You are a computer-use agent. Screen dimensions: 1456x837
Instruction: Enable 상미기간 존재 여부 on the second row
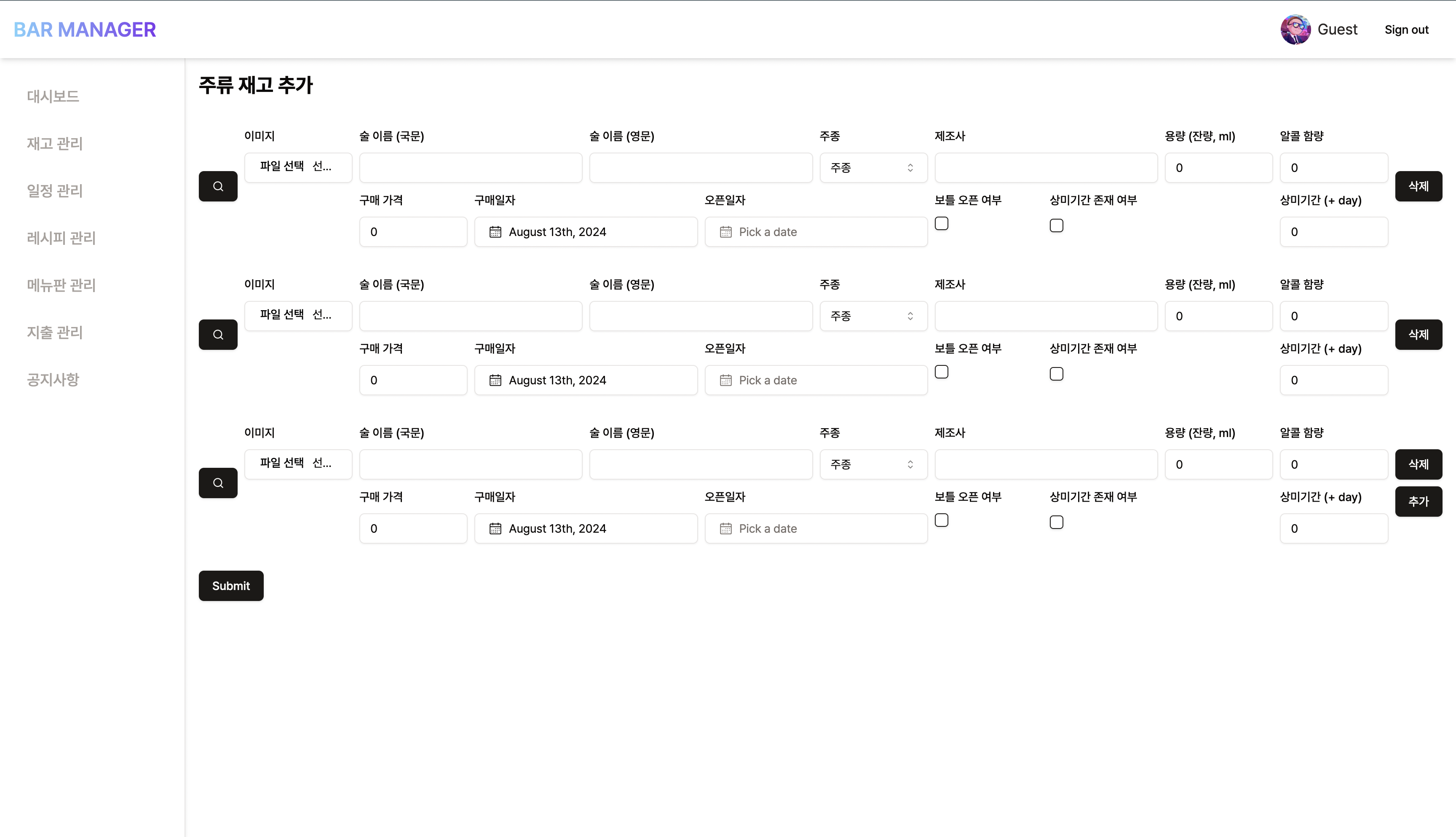click(x=1056, y=373)
